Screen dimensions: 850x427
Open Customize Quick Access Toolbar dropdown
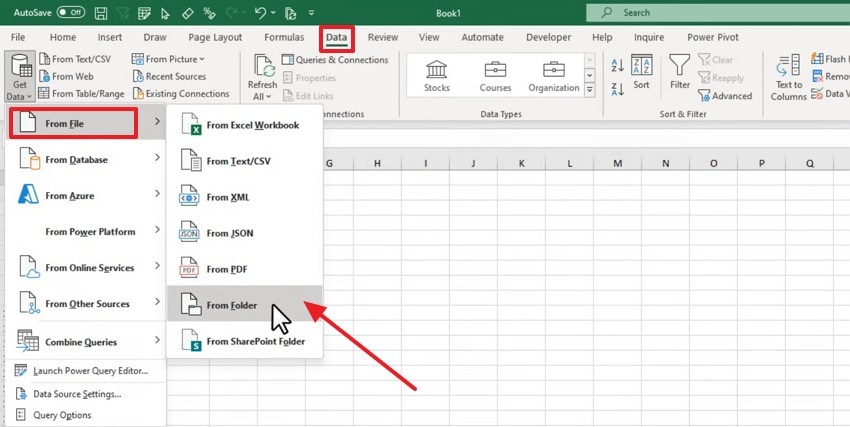coord(311,13)
